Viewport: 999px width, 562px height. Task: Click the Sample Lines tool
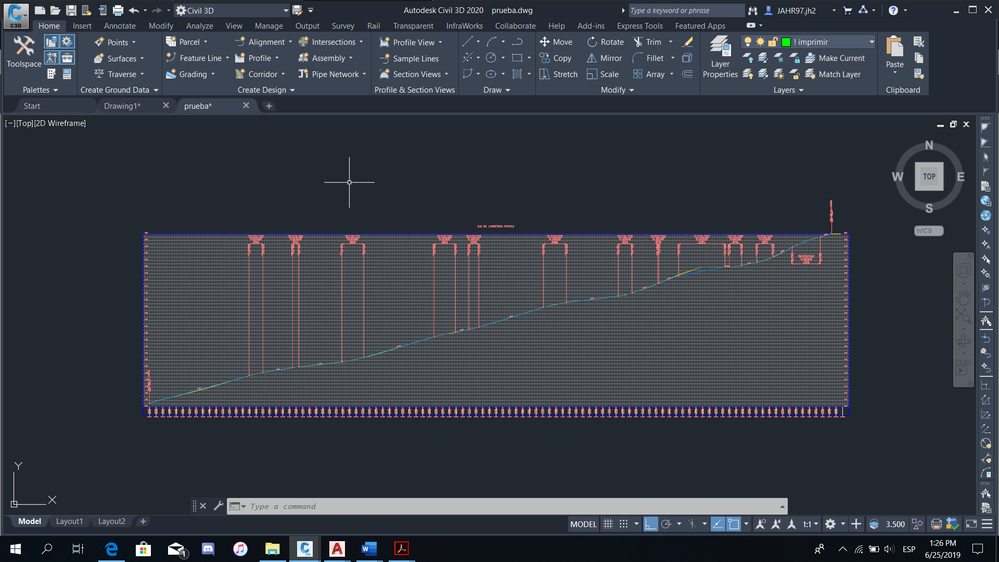click(409, 58)
